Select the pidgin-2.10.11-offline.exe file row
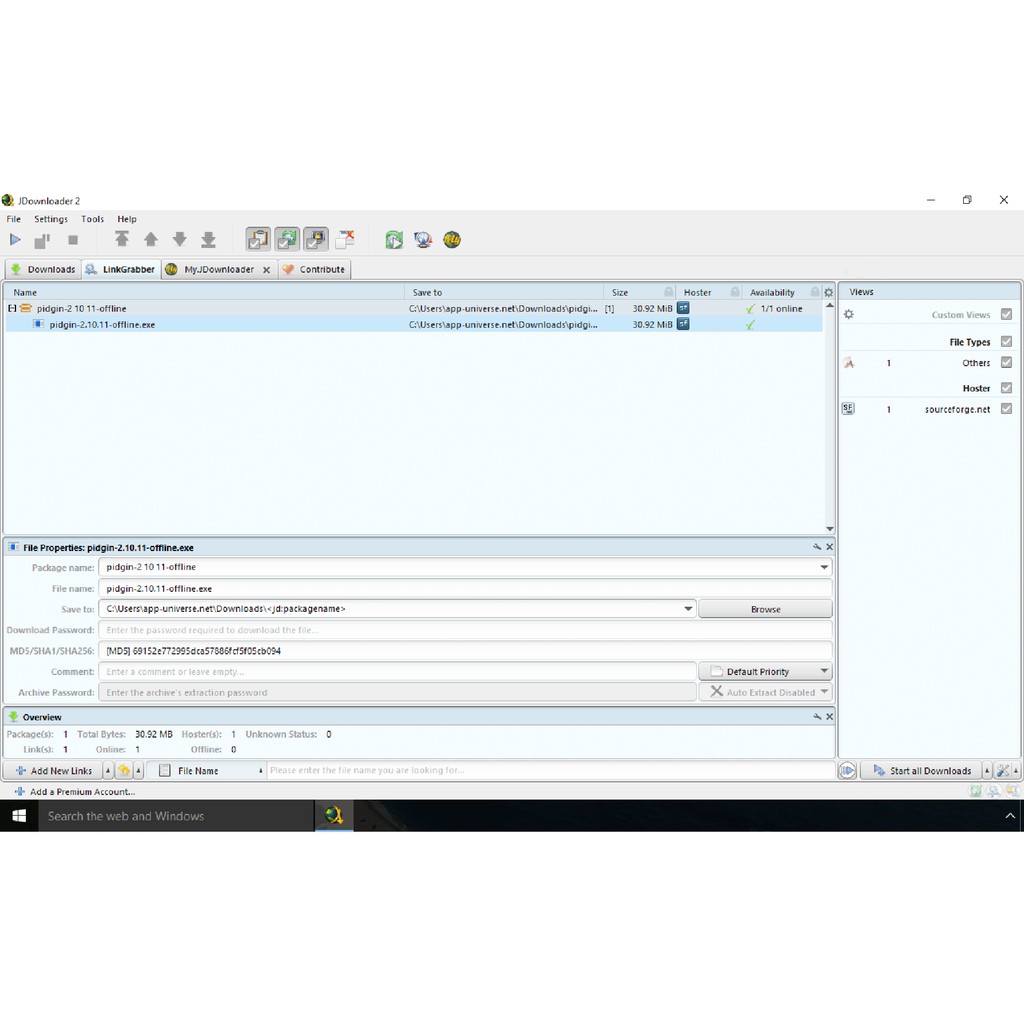Screen dimensions: 1024x1024 click(414, 325)
